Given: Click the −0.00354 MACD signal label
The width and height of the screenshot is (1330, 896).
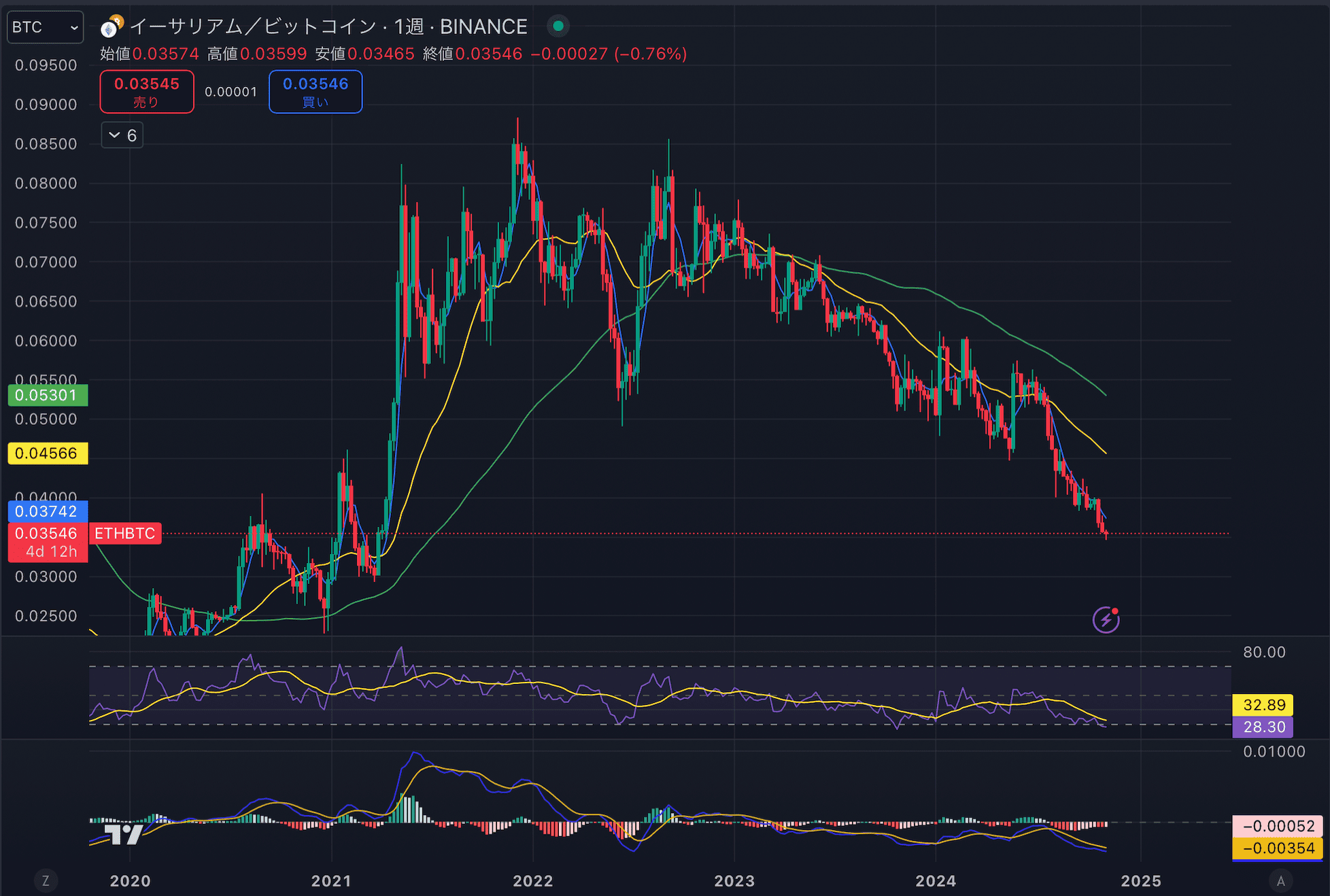Looking at the screenshot, I should (x=1278, y=848).
